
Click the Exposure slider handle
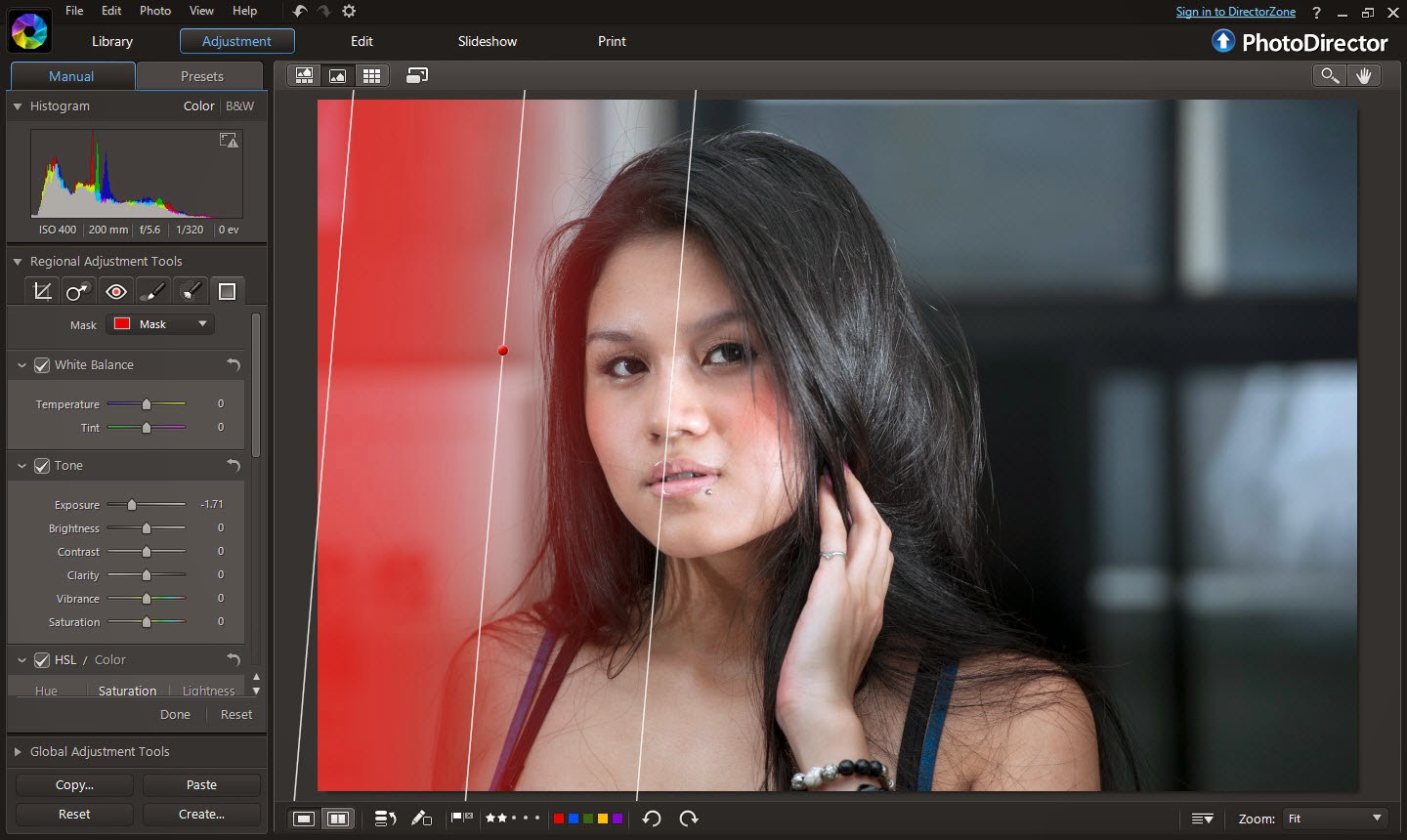point(131,504)
